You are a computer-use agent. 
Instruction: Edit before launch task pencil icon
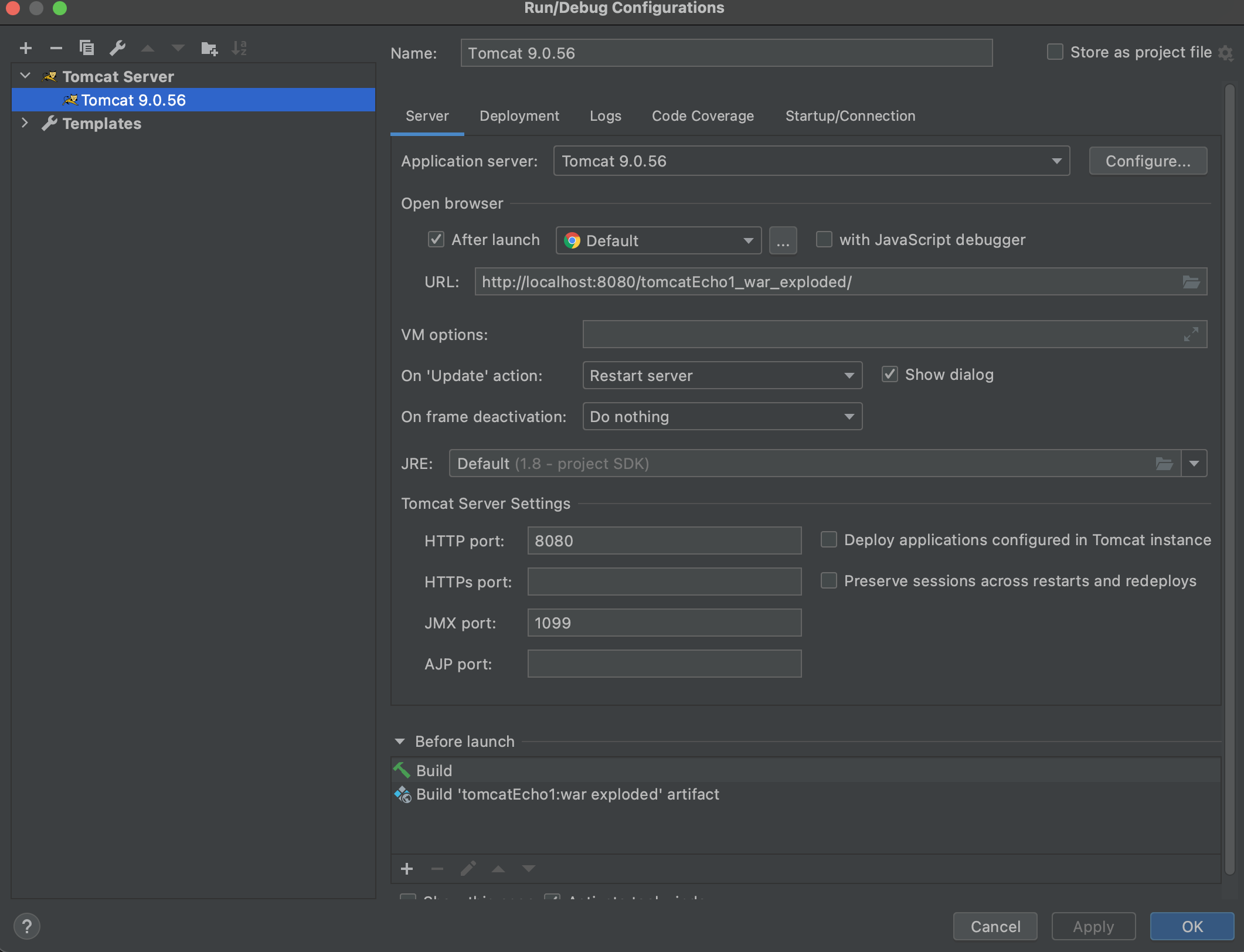(468, 869)
